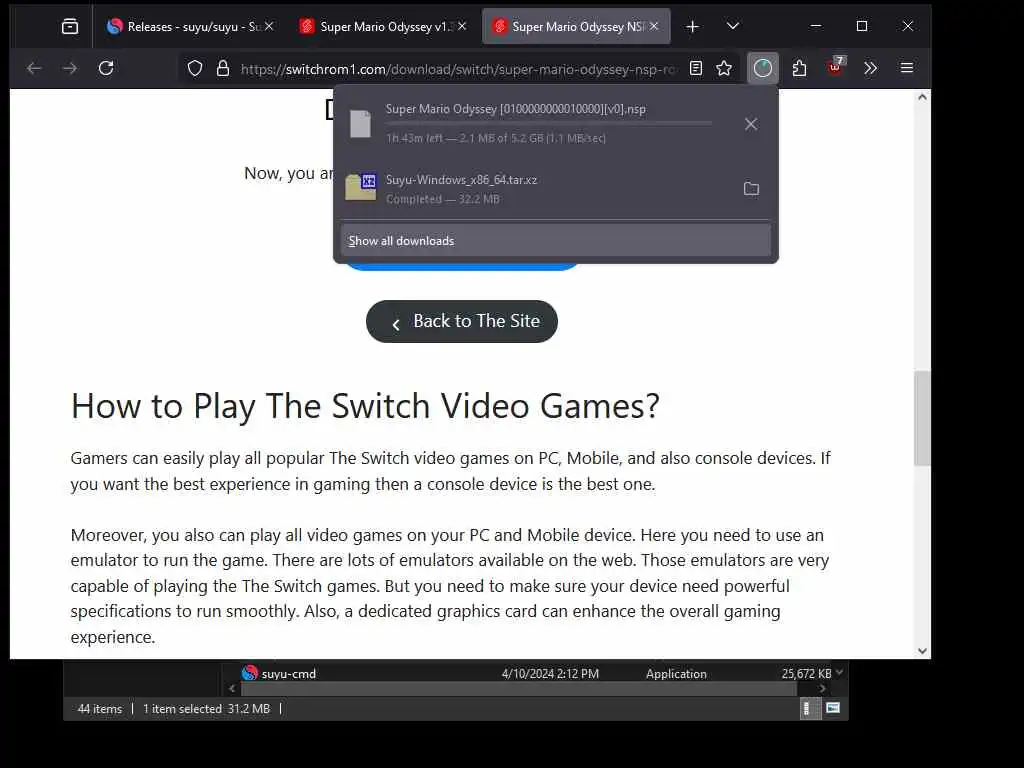Go back to previous page
This screenshot has width=1024, height=768.
34,68
